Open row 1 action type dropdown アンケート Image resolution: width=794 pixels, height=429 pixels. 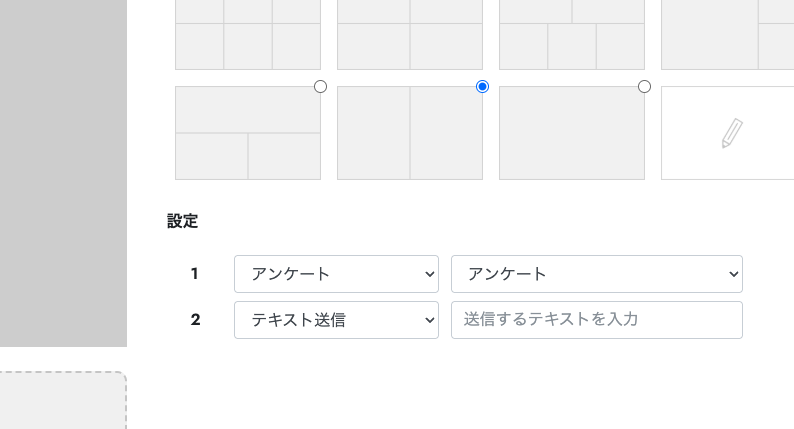[x=336, y=274]
